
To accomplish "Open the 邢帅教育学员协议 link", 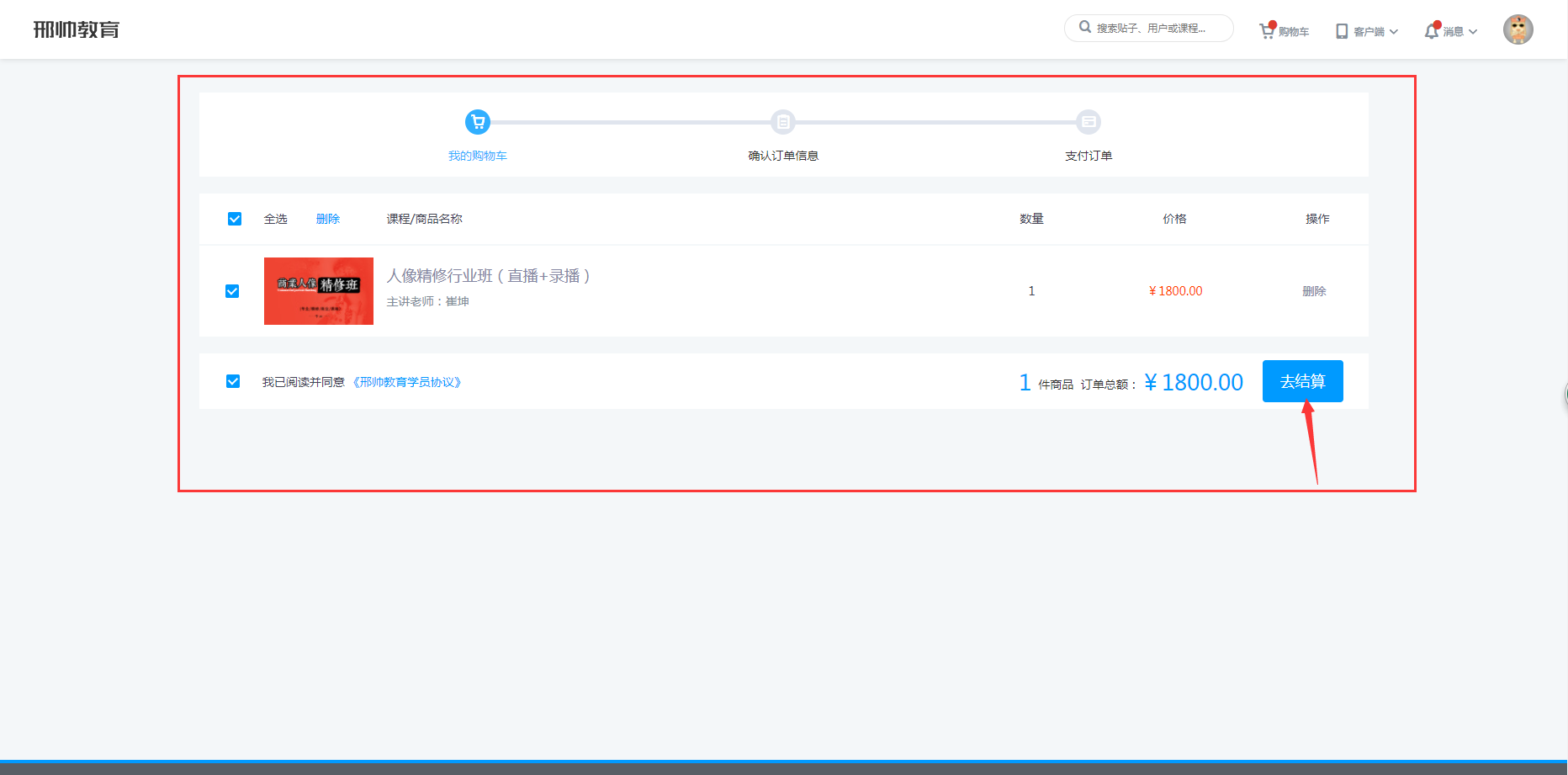I will coord(407,382).
